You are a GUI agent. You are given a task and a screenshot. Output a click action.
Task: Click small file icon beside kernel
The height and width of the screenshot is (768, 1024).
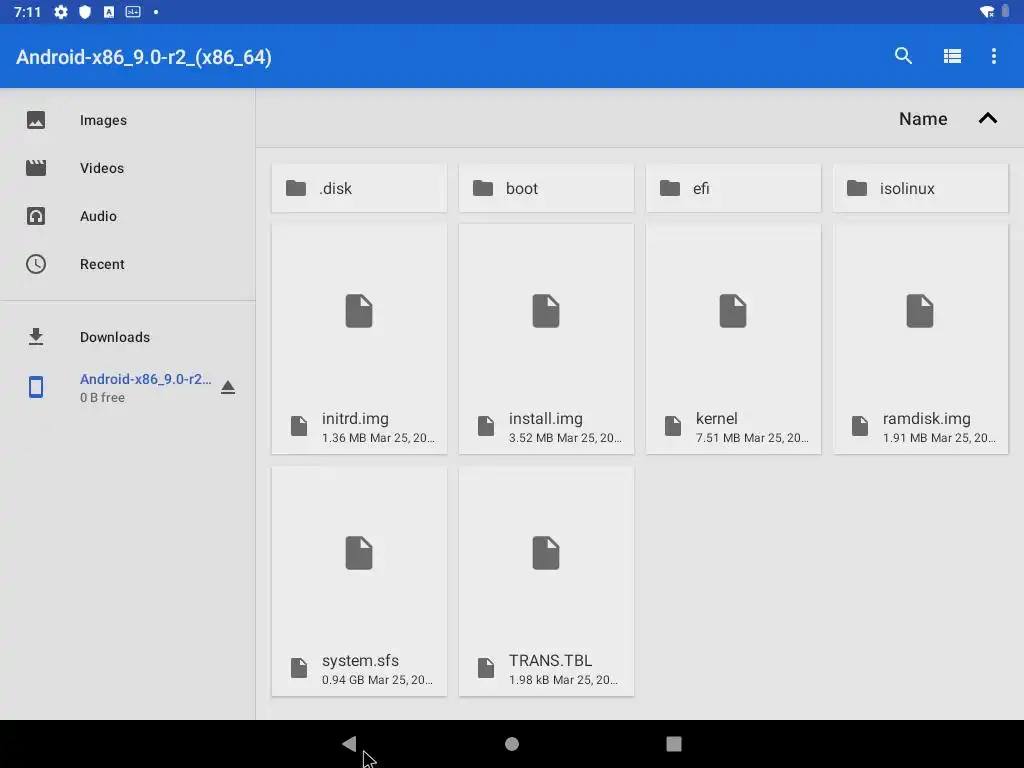click(673, 426)
